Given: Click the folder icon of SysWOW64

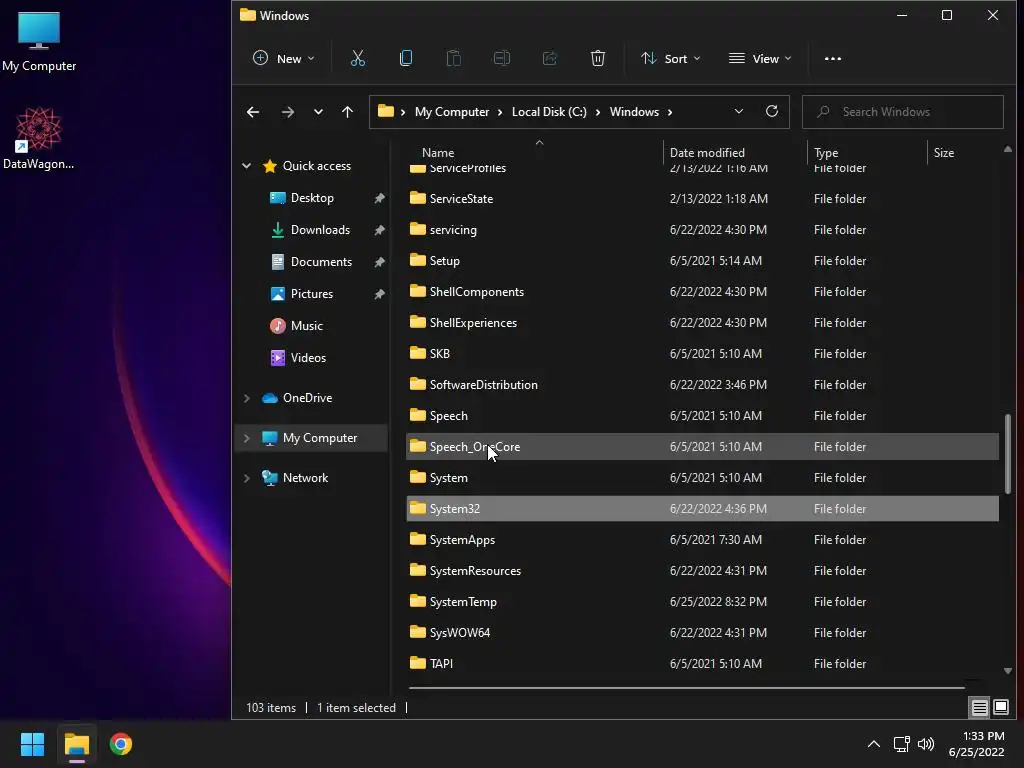Looking at the screenshot, I should pos(417,632).
